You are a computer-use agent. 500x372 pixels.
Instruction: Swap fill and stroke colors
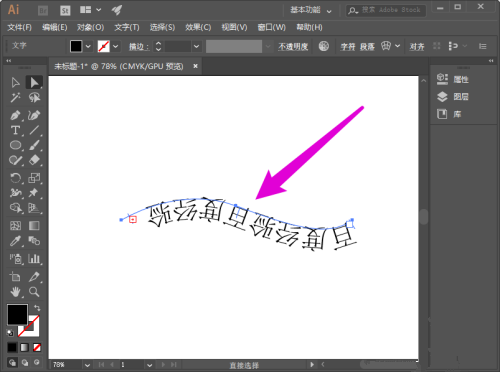point(37,308)
